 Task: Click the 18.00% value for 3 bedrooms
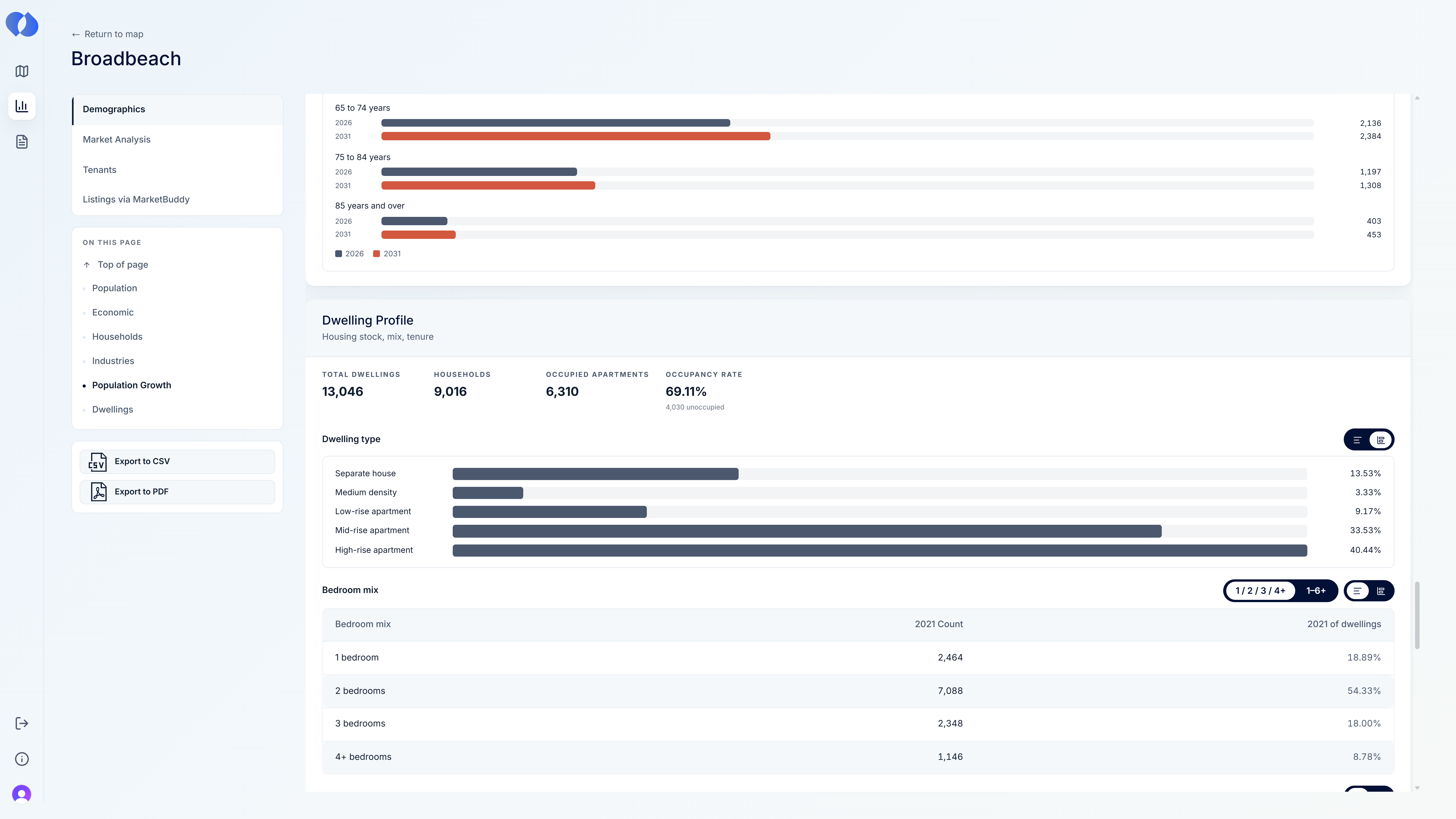click(x=1364, y=723)
